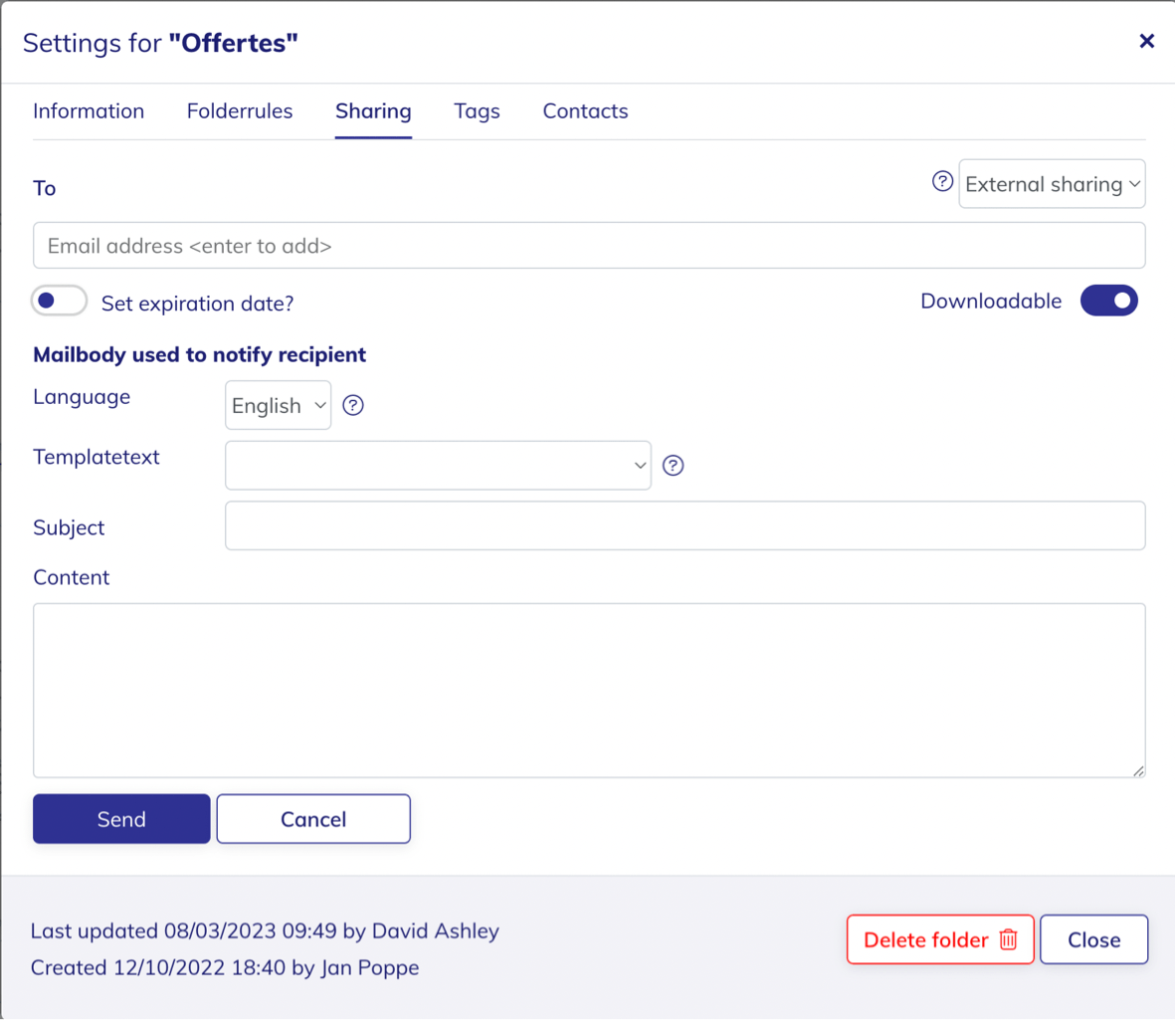Close the settings dialog with X icon
The height and width of the screenshot is (1020, 1176).
click(1146, 41)
